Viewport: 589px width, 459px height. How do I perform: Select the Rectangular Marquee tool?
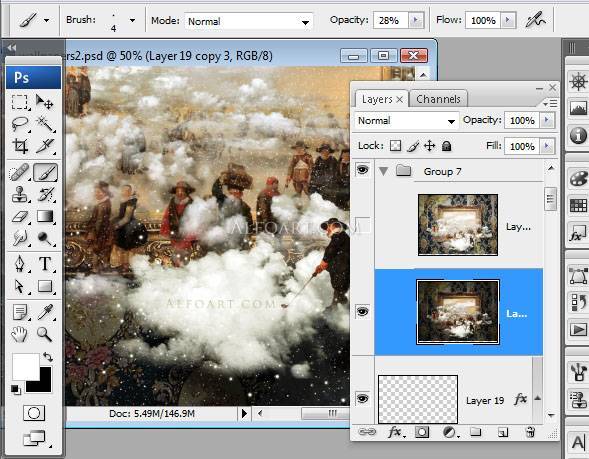20,102
